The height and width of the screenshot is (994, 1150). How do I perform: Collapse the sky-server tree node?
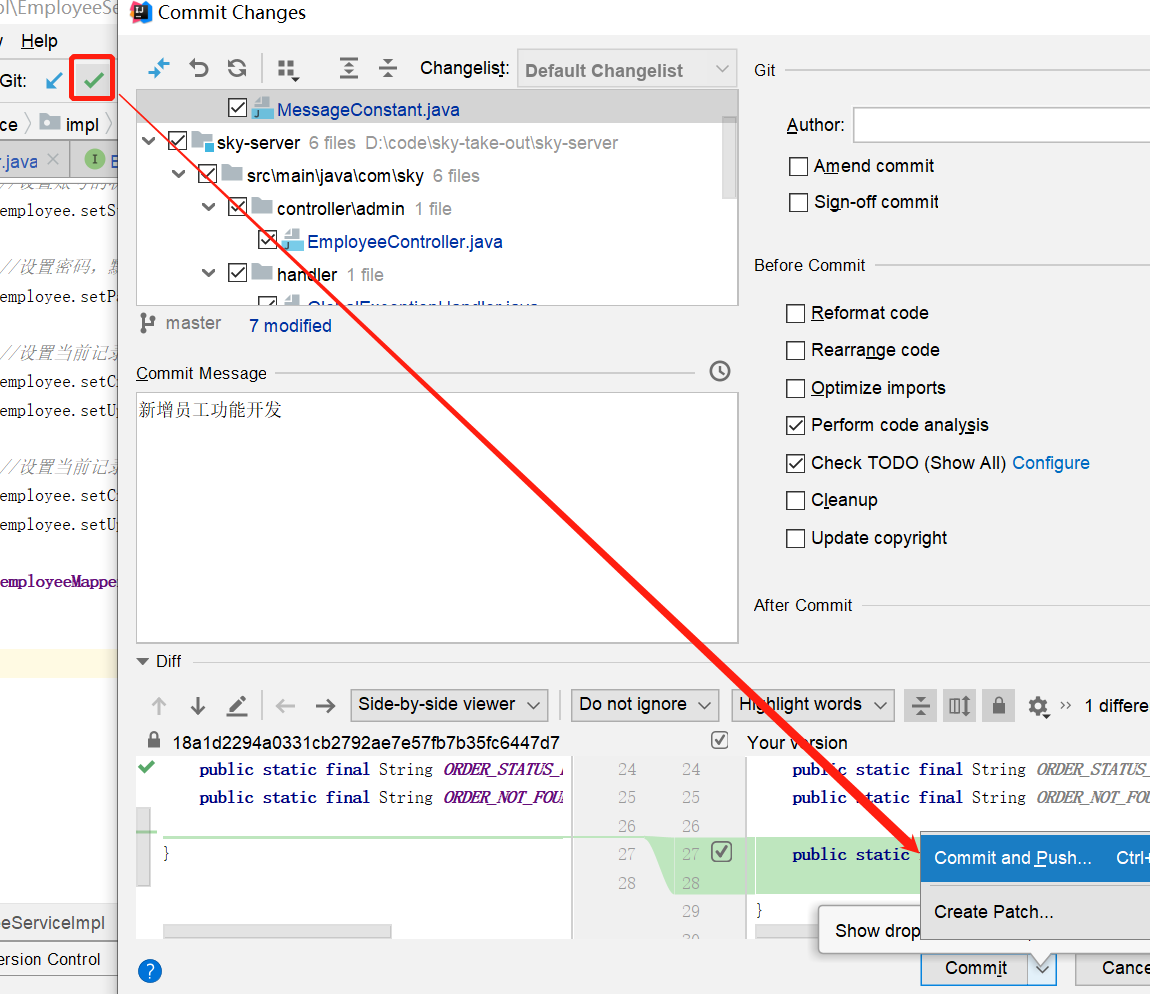tap(149, 142)
